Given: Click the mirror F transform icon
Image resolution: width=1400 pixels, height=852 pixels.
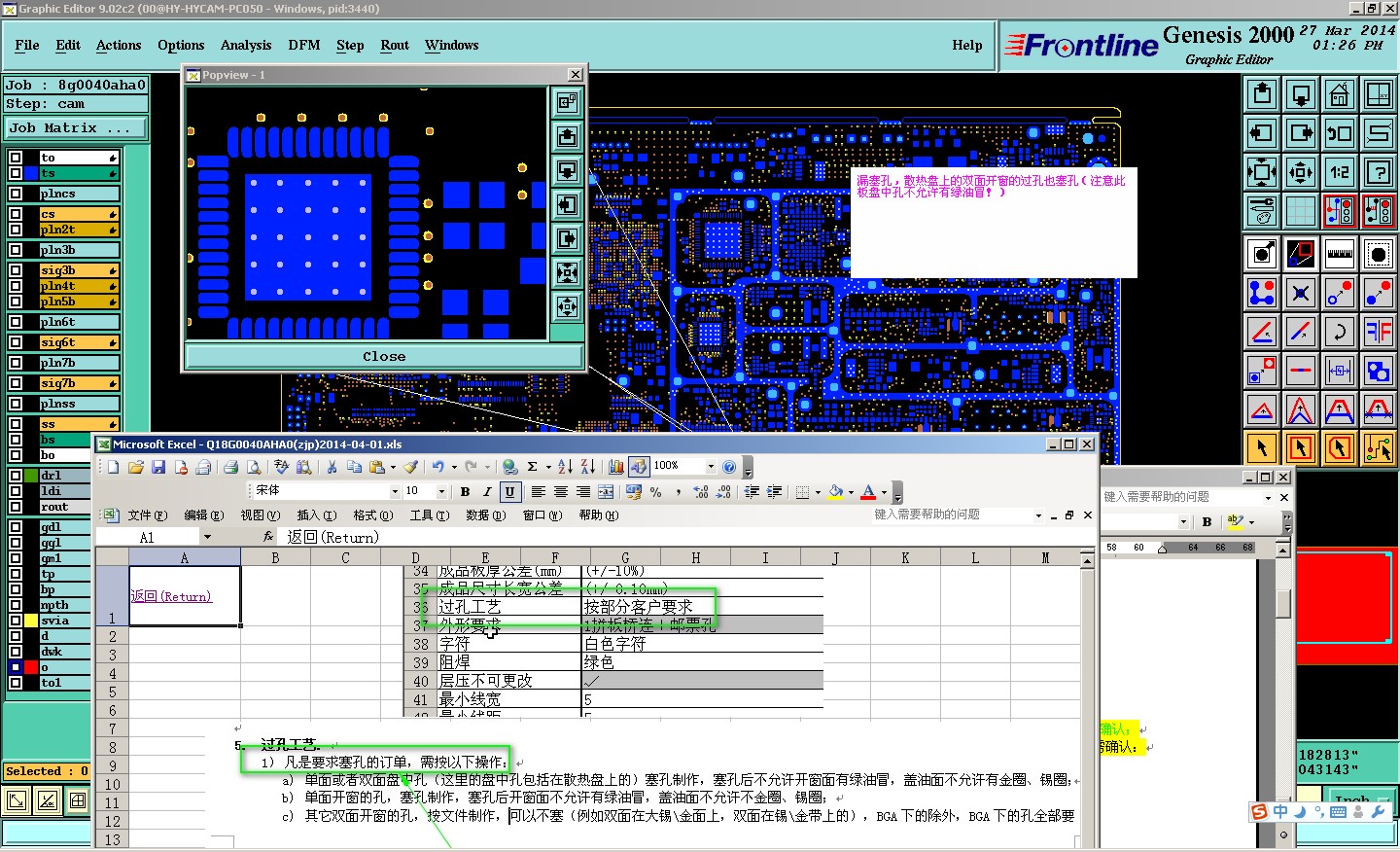Looking at the screenshot, I should (x=1379, y=332).
